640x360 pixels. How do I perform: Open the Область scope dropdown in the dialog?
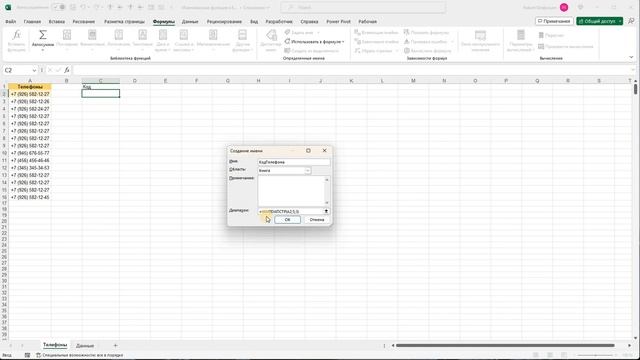pos(307,171)
